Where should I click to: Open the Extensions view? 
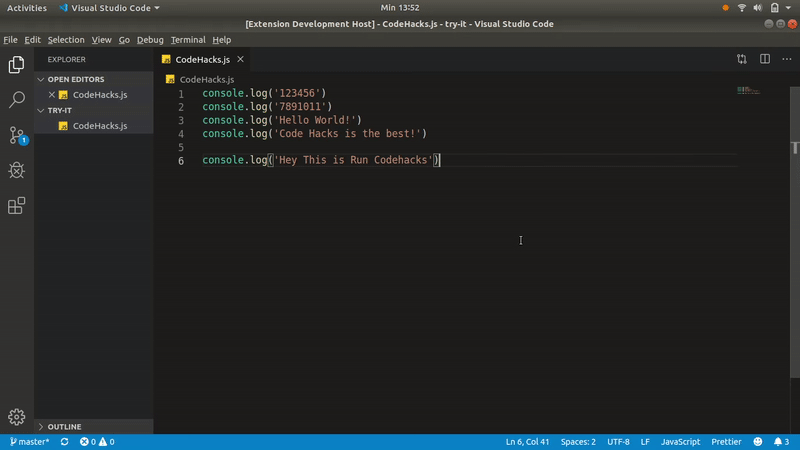tap(16, 206)
